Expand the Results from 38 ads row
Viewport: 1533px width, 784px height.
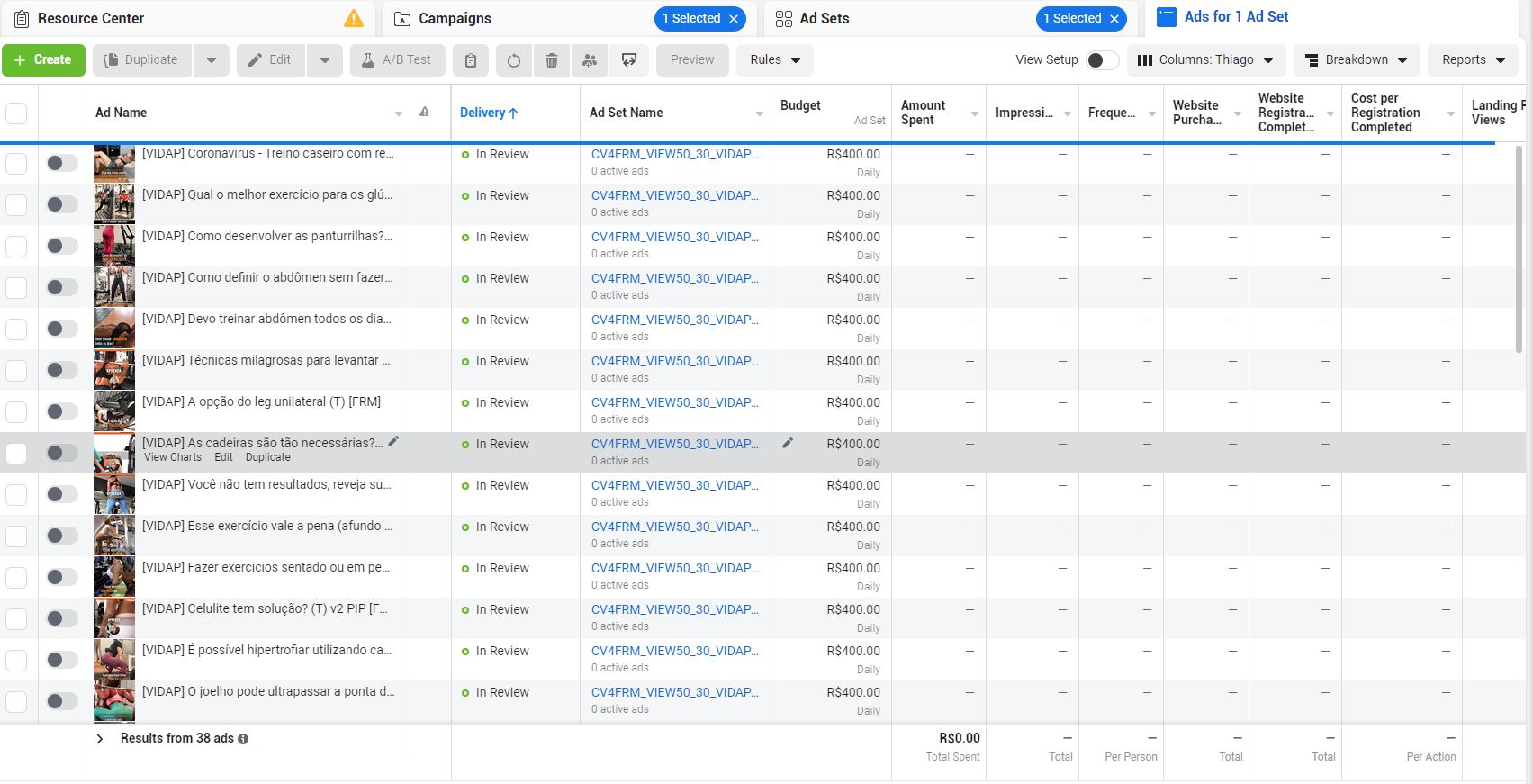pos(100,738)
